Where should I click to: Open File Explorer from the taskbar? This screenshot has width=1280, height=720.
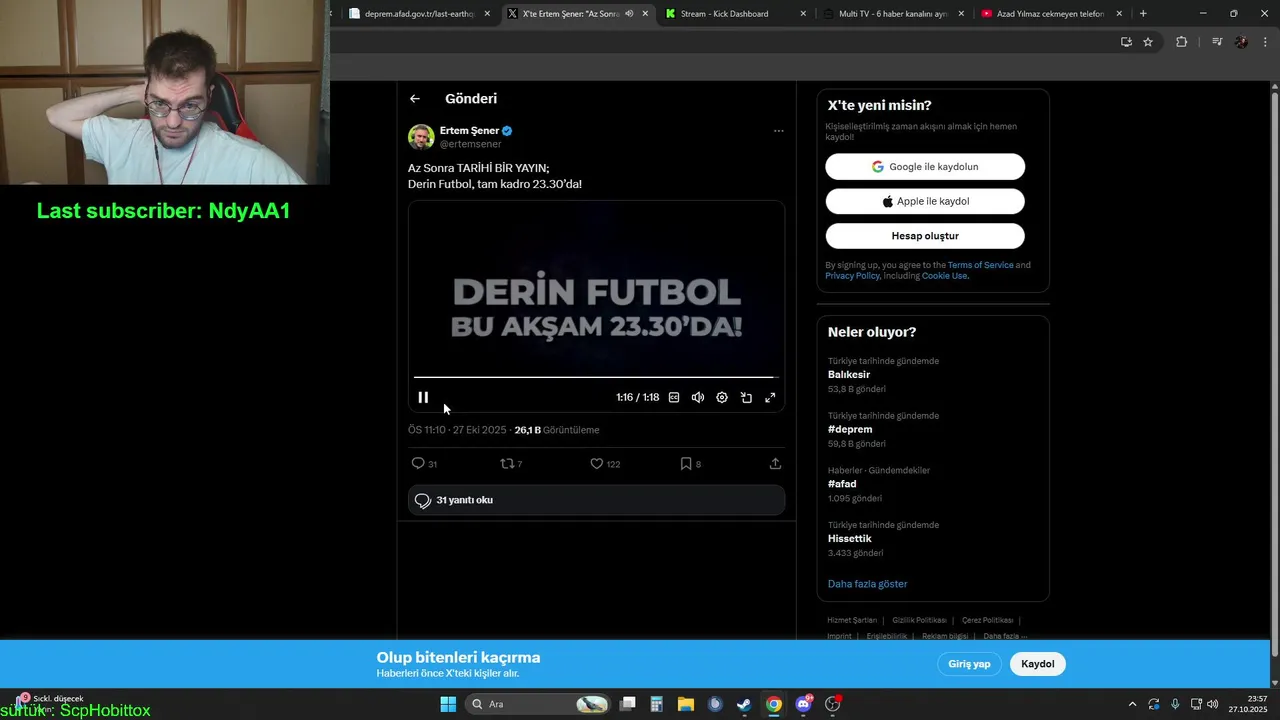coord(686,704)
